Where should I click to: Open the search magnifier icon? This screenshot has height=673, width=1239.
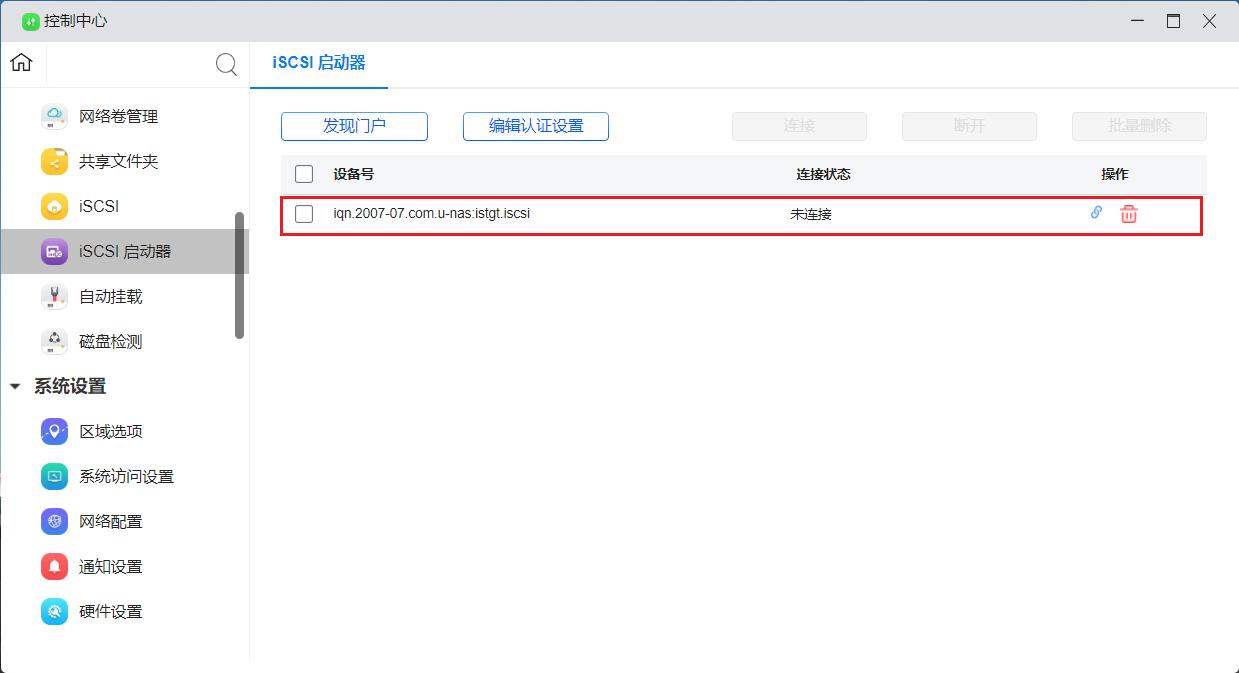point(226,64)
